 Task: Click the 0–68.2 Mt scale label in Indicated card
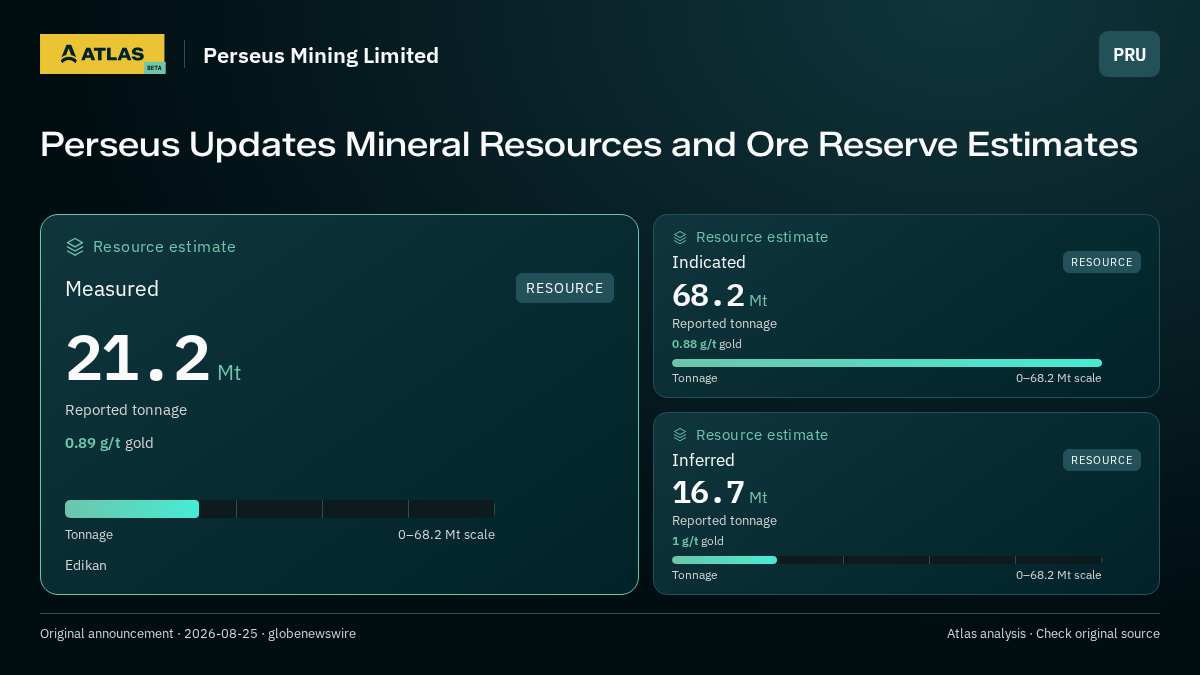coord(1058,378)
